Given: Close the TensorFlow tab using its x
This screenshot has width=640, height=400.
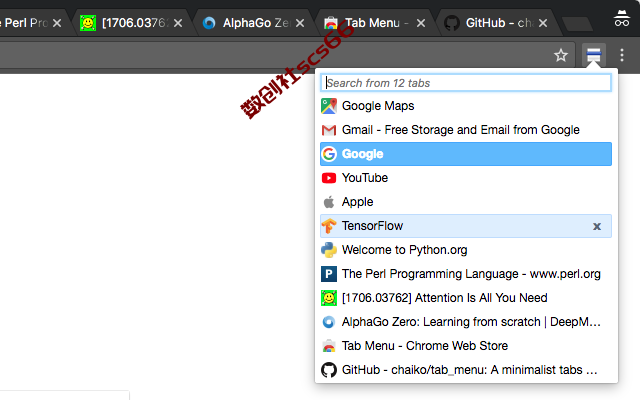Looking at the screenshot, I should pyautogui.click(x=597, y=227).
